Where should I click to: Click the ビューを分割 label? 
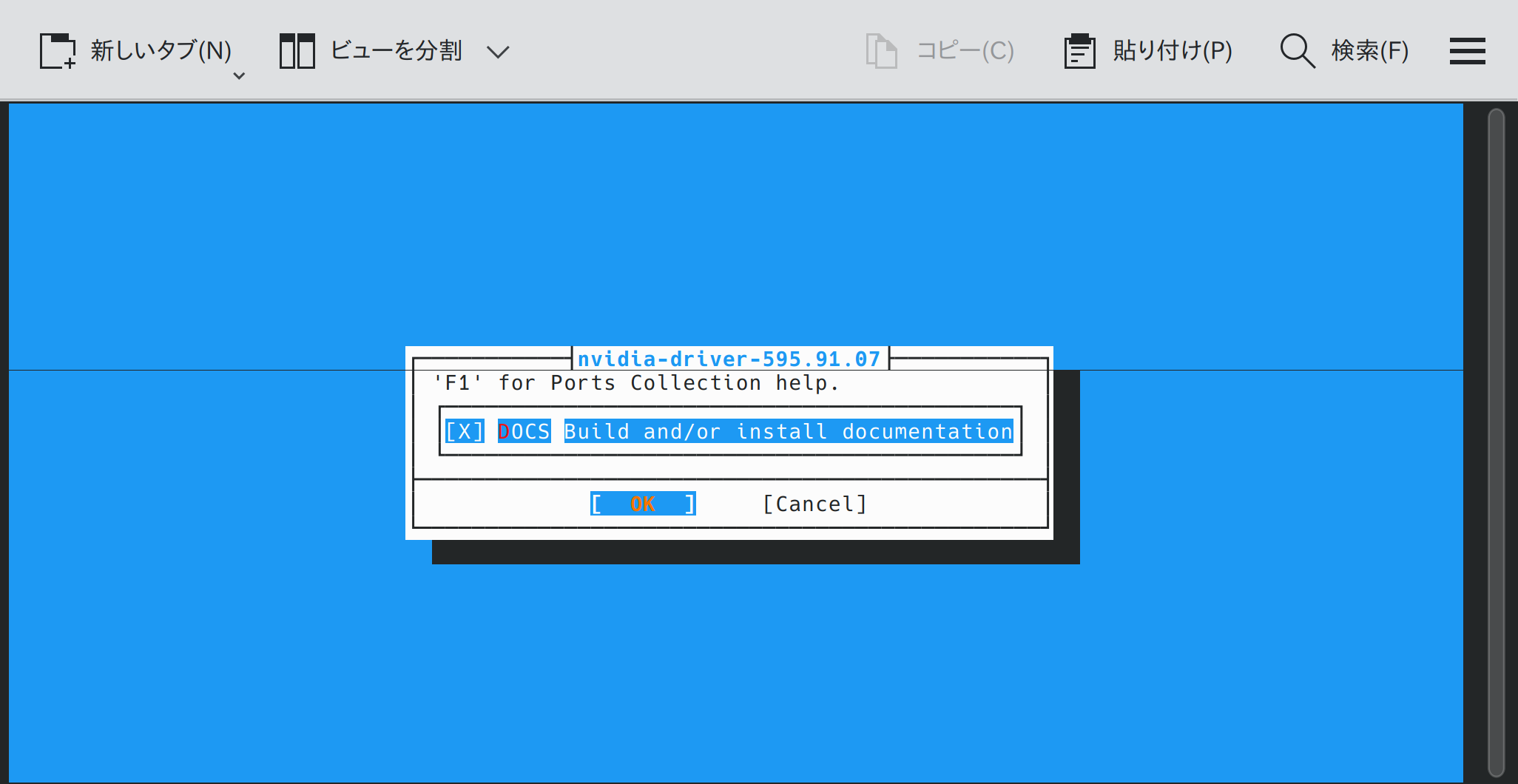tap(396, 50)
